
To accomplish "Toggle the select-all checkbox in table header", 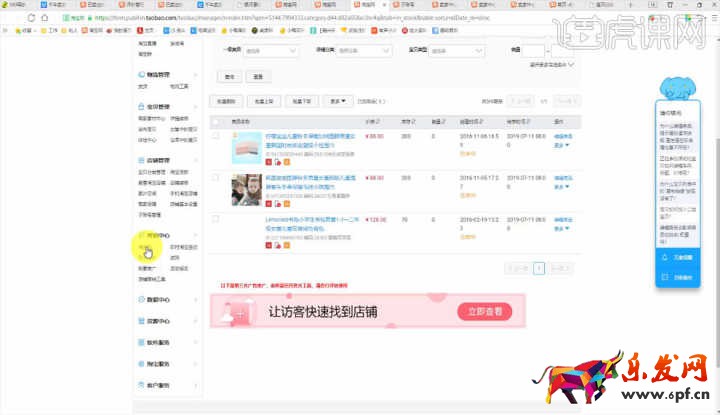I will click(215, 122).
